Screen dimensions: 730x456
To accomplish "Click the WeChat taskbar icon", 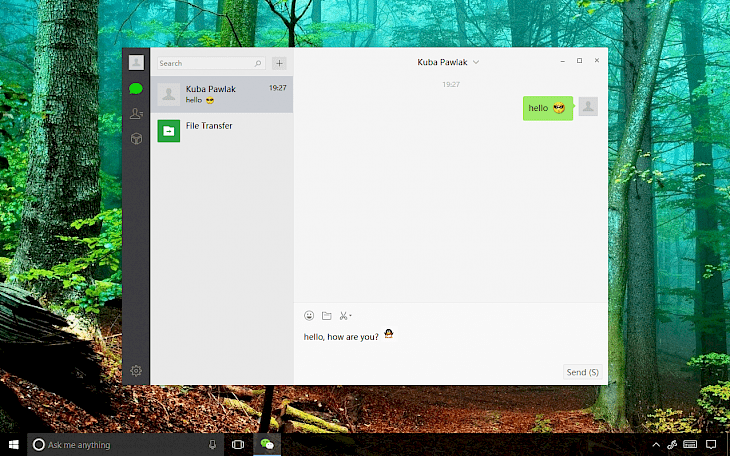I will [267, 445].
